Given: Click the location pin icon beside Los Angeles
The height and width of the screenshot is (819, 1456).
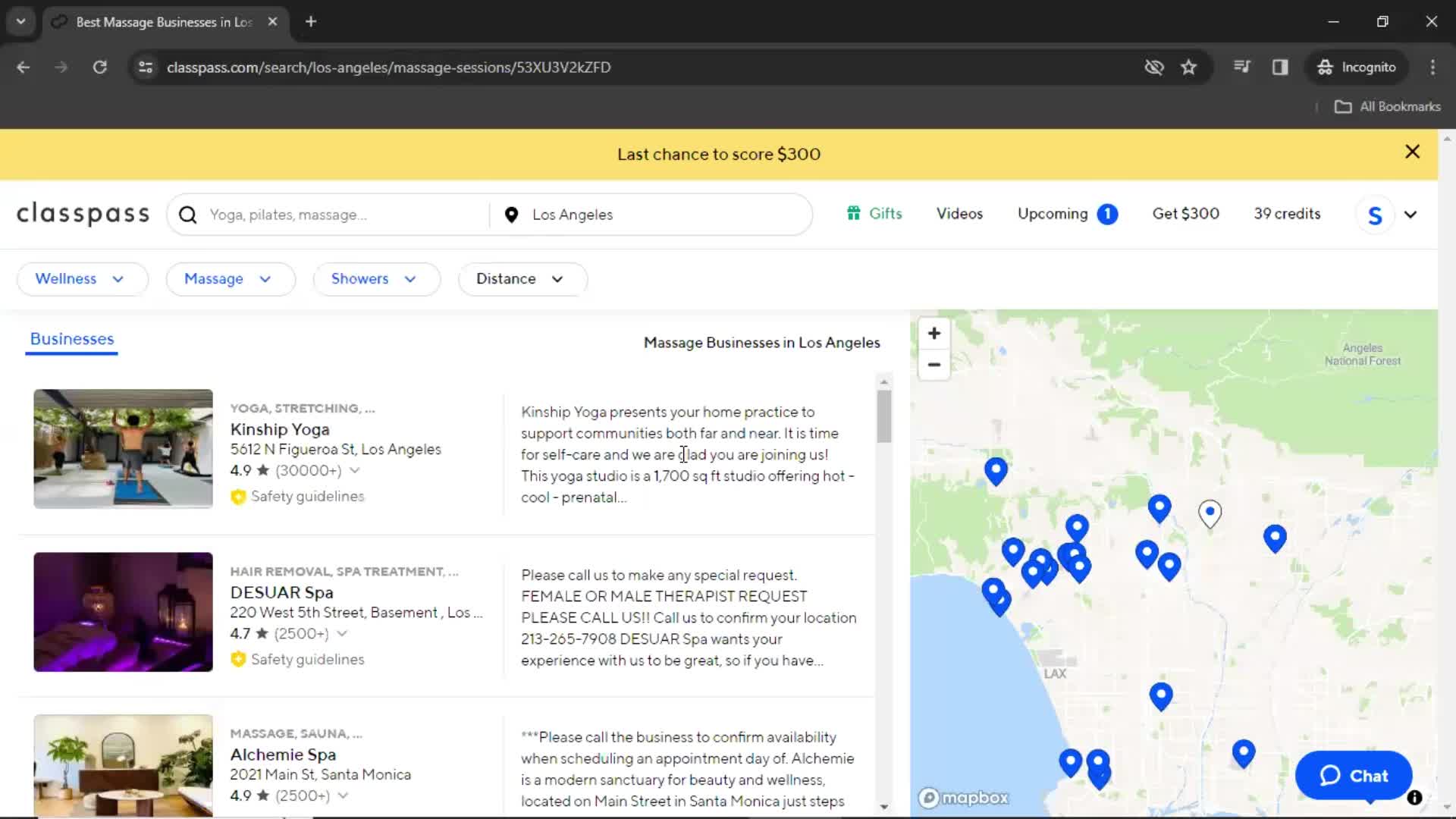Looking at the screenshot, I should (511, 215).
